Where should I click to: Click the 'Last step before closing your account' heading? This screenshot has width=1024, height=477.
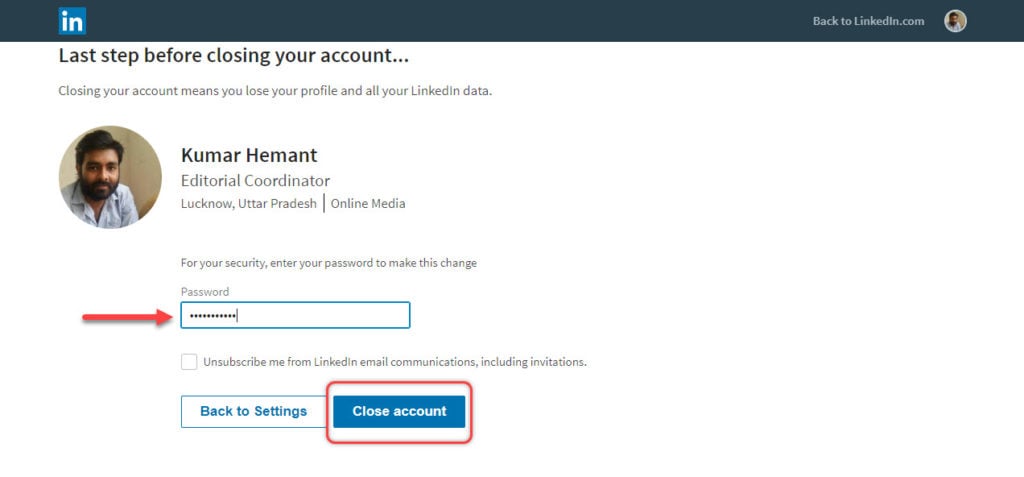coord(234,56)
